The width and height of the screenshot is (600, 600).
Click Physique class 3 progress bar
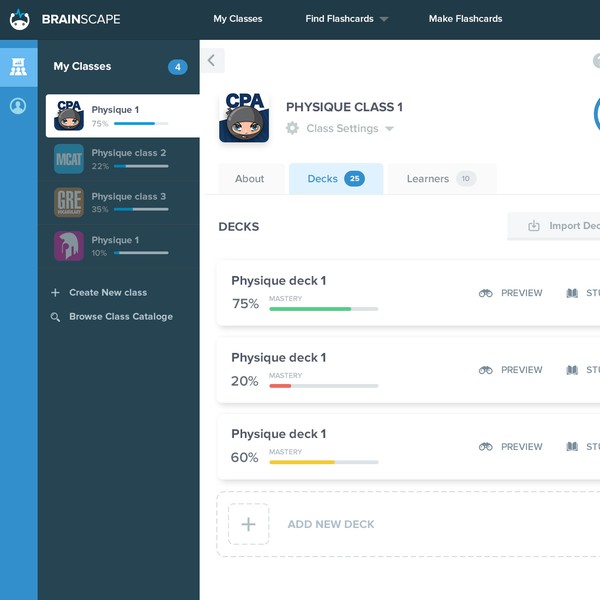pyautogui.click(x=141, y=210)
